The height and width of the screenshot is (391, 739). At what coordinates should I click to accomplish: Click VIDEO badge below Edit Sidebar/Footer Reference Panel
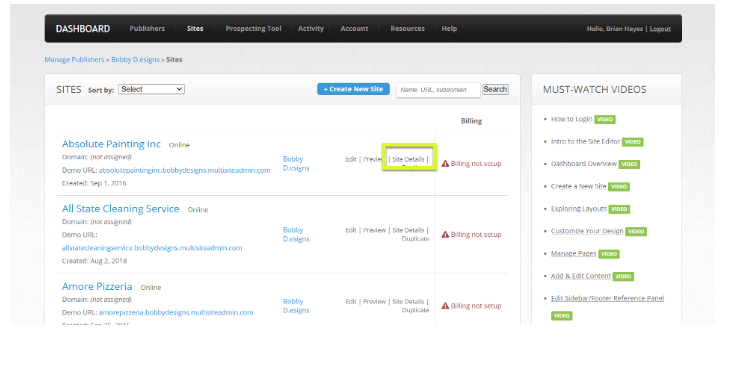[x=562, y=316]
